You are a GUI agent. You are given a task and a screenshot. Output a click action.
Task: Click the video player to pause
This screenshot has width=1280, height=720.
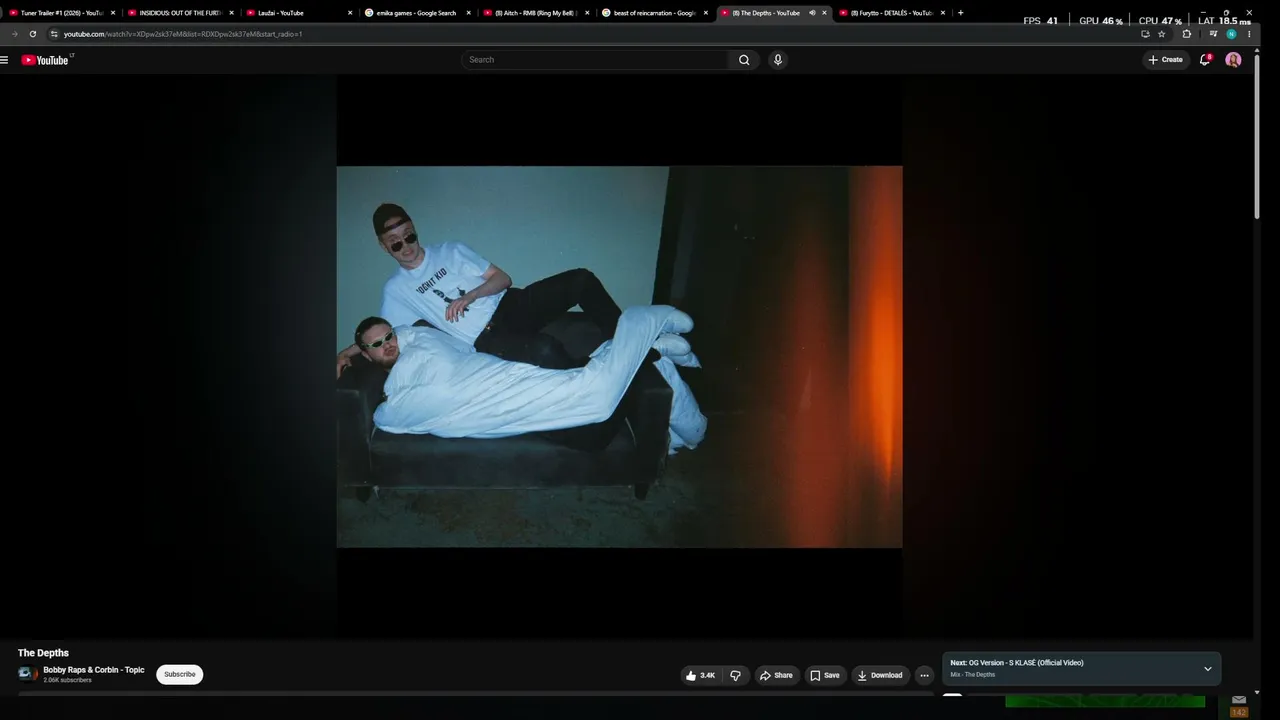(619, 357)
